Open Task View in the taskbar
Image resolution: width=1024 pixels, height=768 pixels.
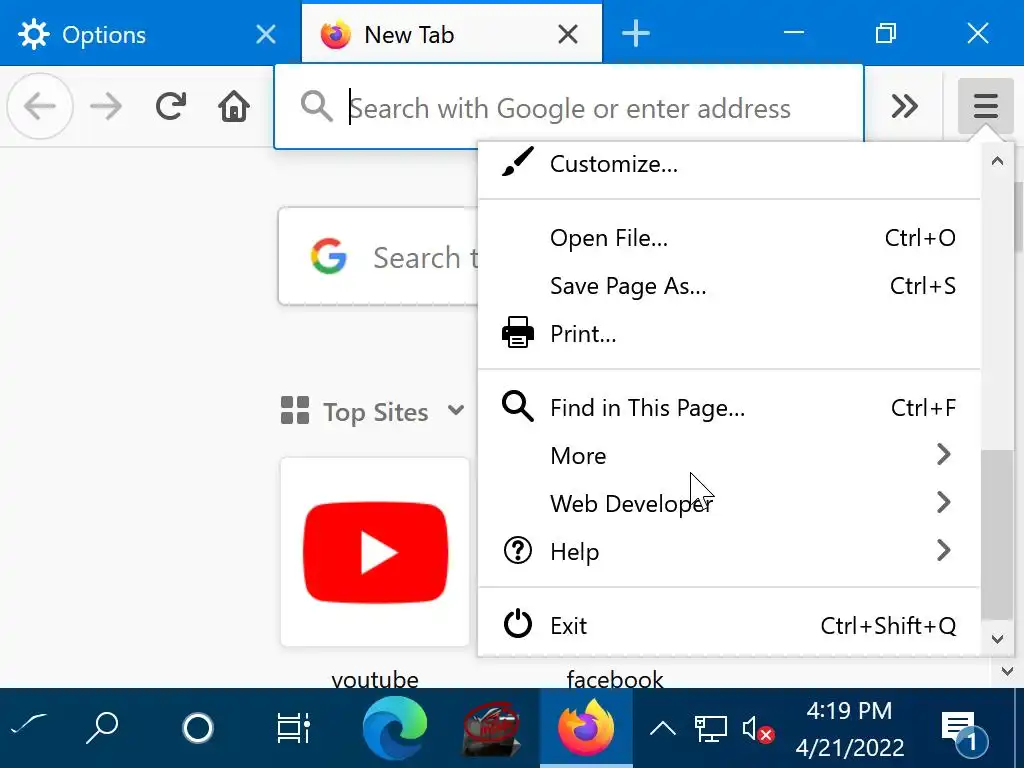pyautogui.click(x=293, y=728)
